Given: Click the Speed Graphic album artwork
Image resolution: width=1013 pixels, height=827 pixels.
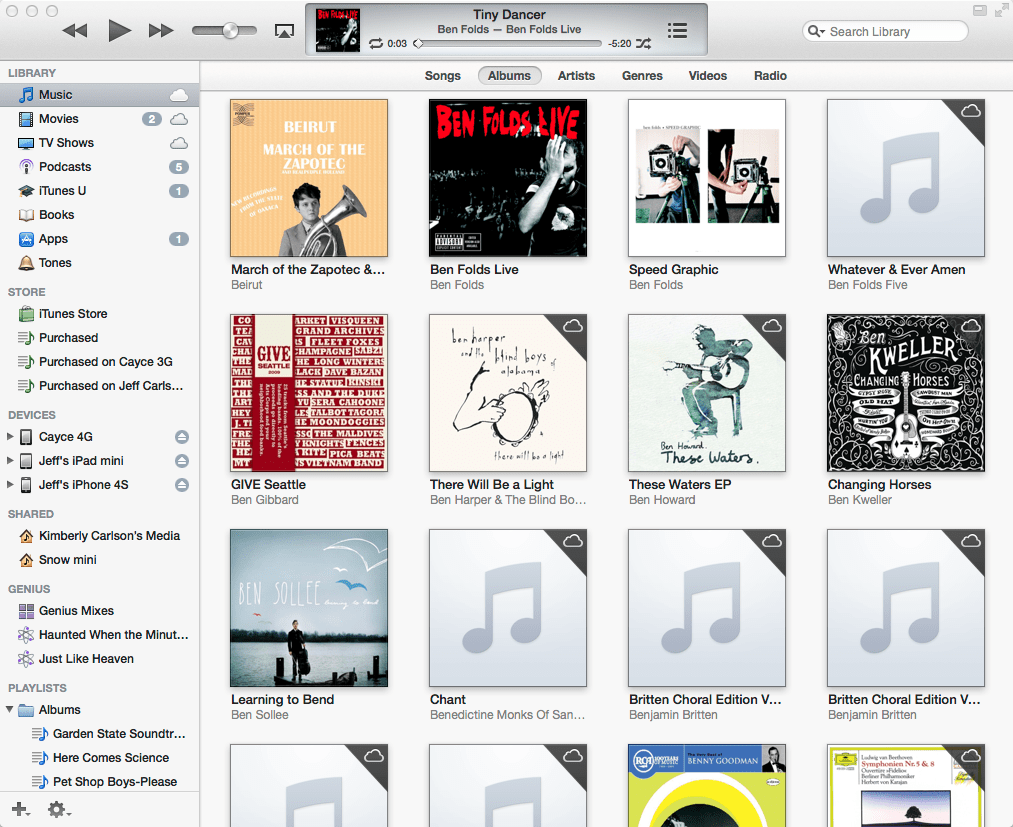Looking at the screenshot, I should [x=706, y=176].
